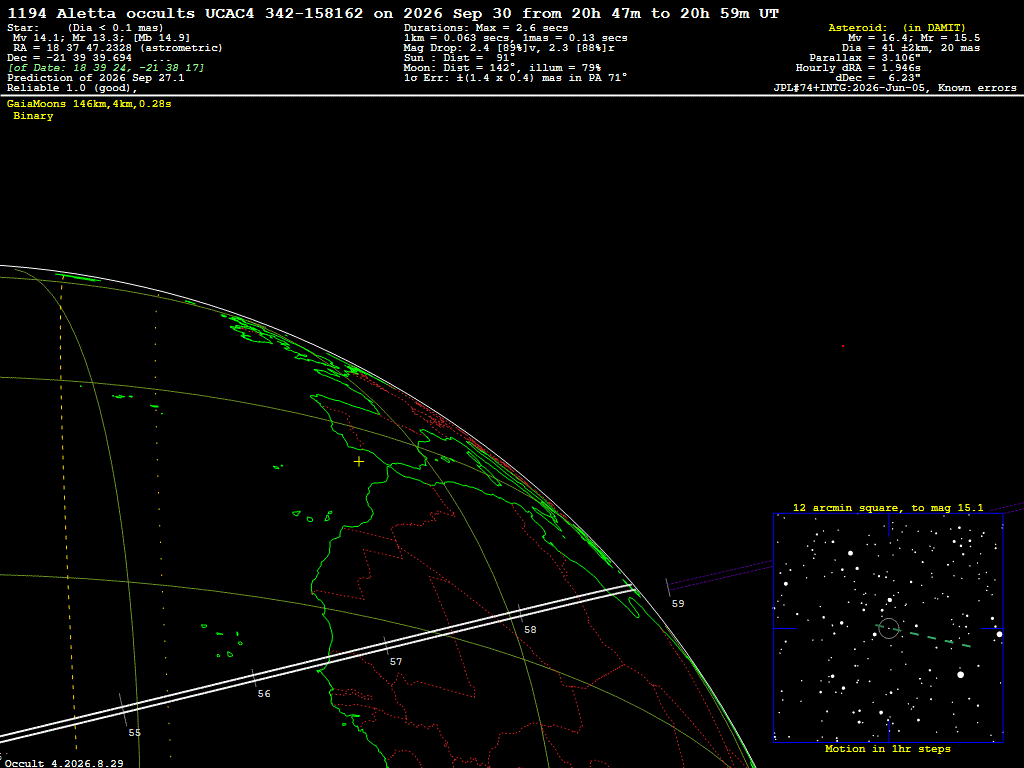Click the white occultation path band
Viewport: 1024px width, 768px height.
(317, 665)
